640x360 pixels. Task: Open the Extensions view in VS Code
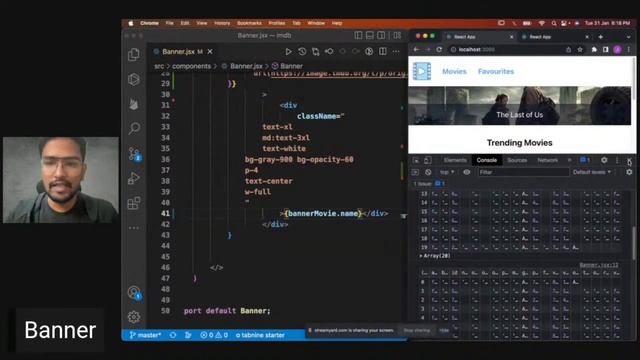tap(134, 203)
